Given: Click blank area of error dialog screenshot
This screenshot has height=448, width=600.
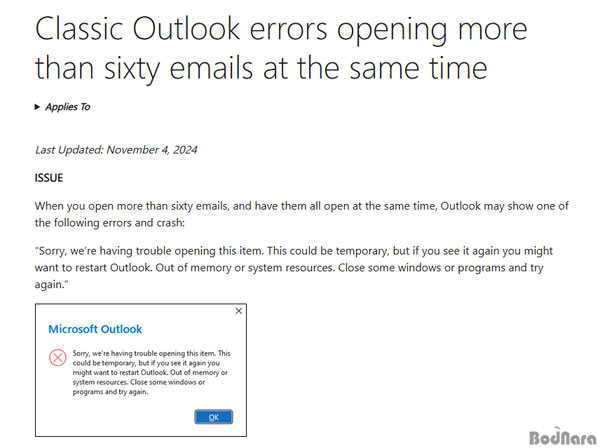Looking at the screenshot, I should 115,417.
